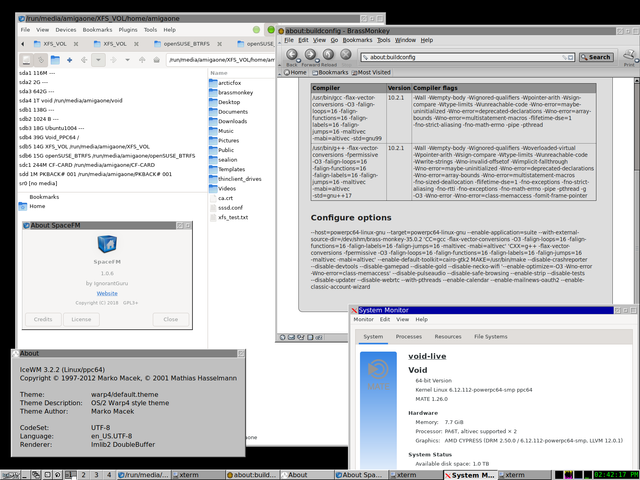
Task: Switch to workspace 2 in IceWM taskbar
Action: tap(84, 475)
